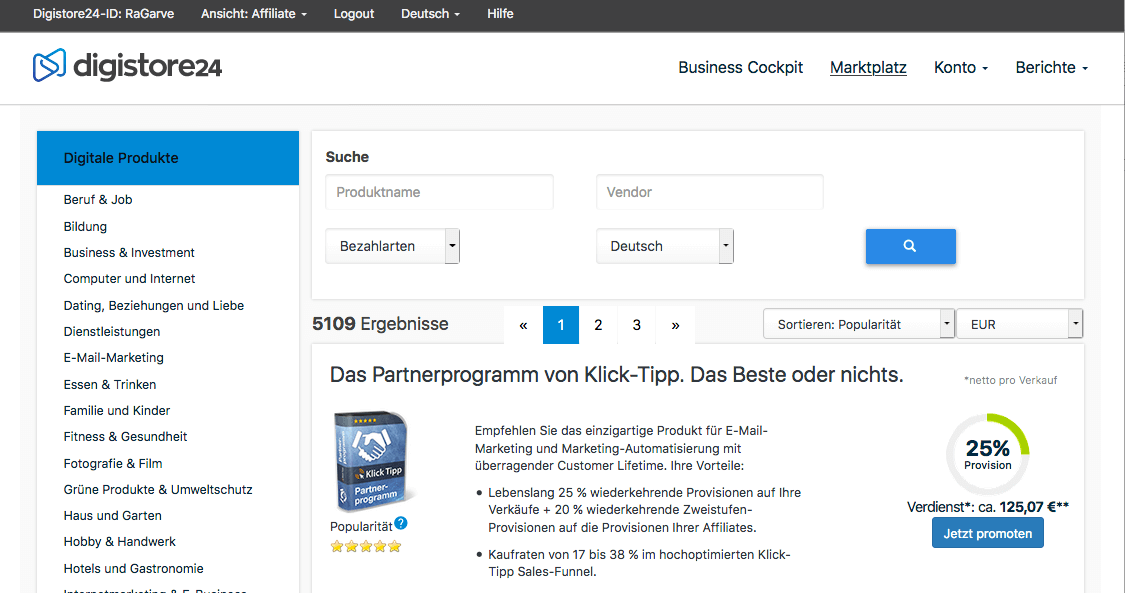
Task: Expand the Berichte menu
Action: 1052,67
